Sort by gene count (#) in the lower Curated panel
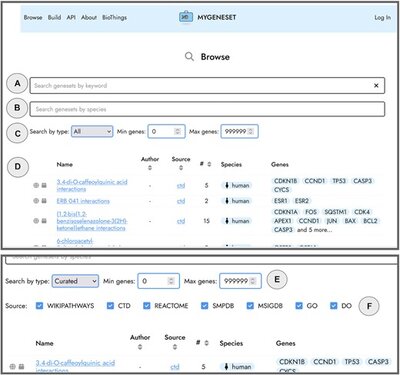Viewport: 400px width, 375px height. click(206, 343)
